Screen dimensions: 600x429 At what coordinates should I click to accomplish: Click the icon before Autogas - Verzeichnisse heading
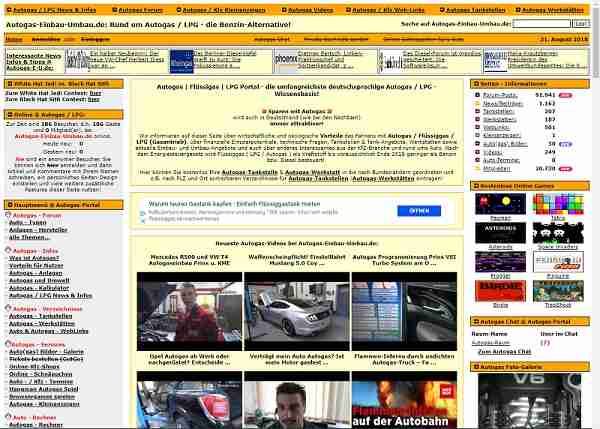point(8,308)
